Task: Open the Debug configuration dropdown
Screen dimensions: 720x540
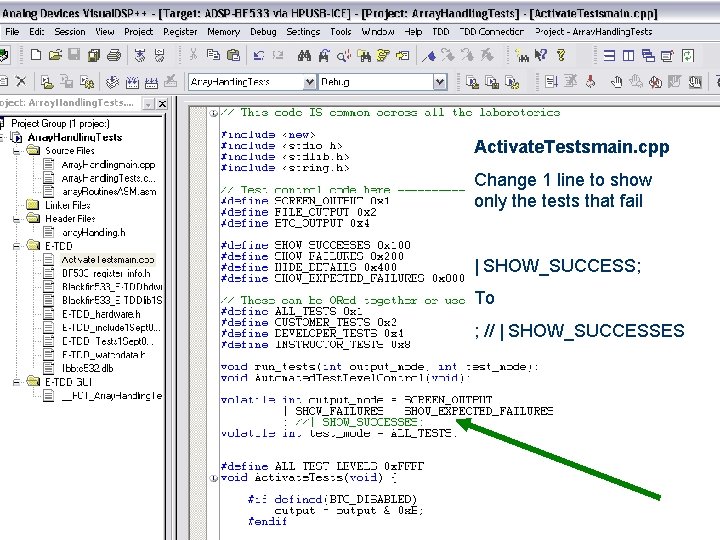Action: pos(439,82)
